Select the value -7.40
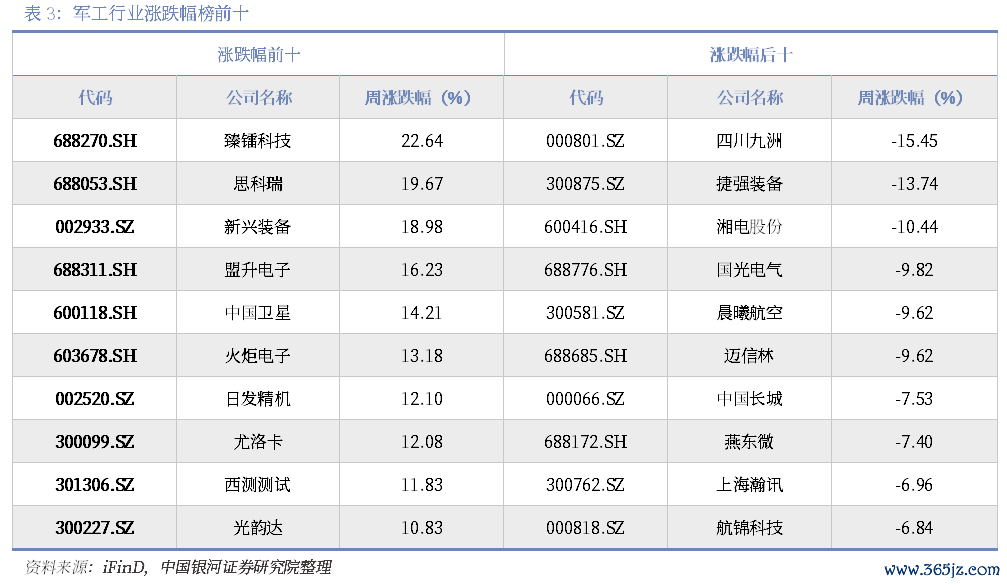 (x=915, y=442)
